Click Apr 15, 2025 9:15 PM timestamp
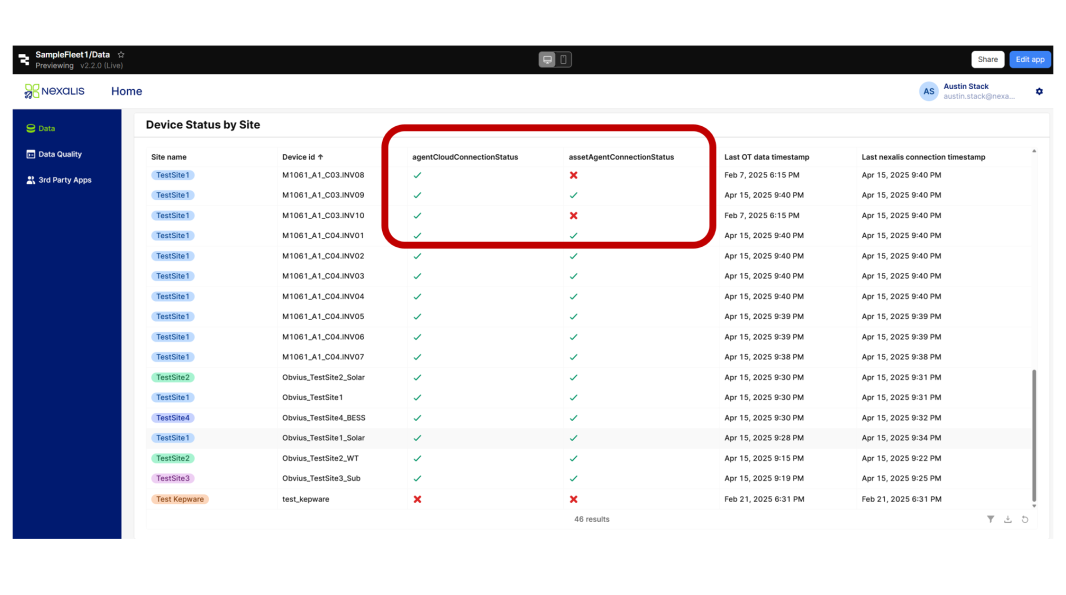Viewport: 1066px width, 595px height. pos(764,458)
